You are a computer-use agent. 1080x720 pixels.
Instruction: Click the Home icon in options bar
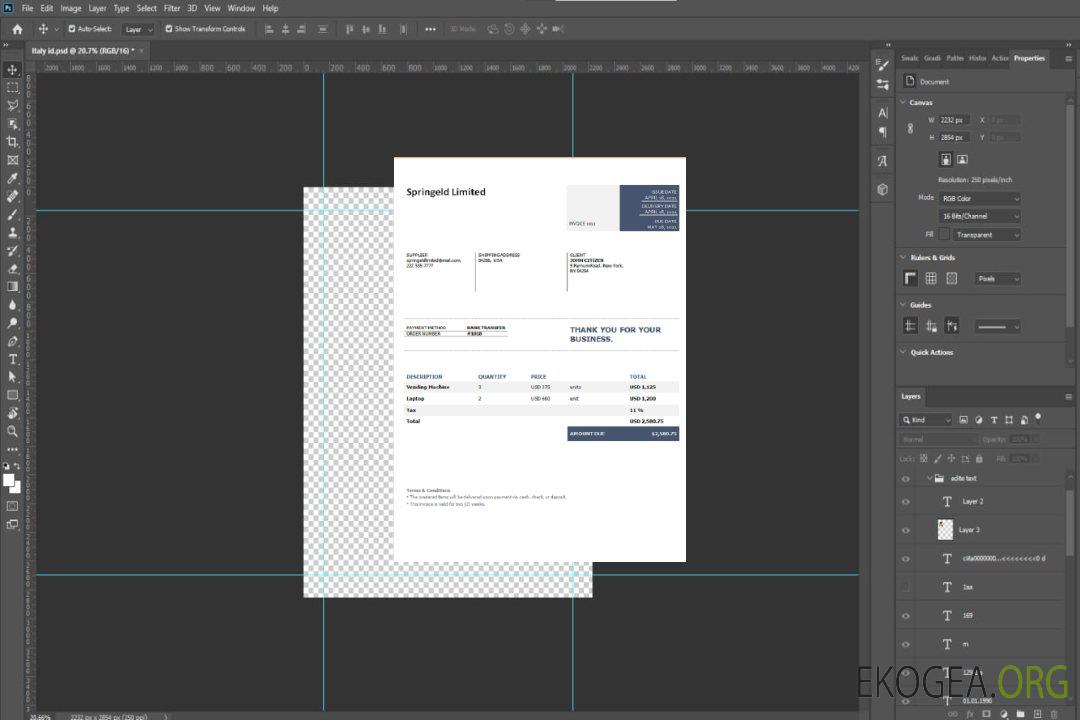(17, 29)
